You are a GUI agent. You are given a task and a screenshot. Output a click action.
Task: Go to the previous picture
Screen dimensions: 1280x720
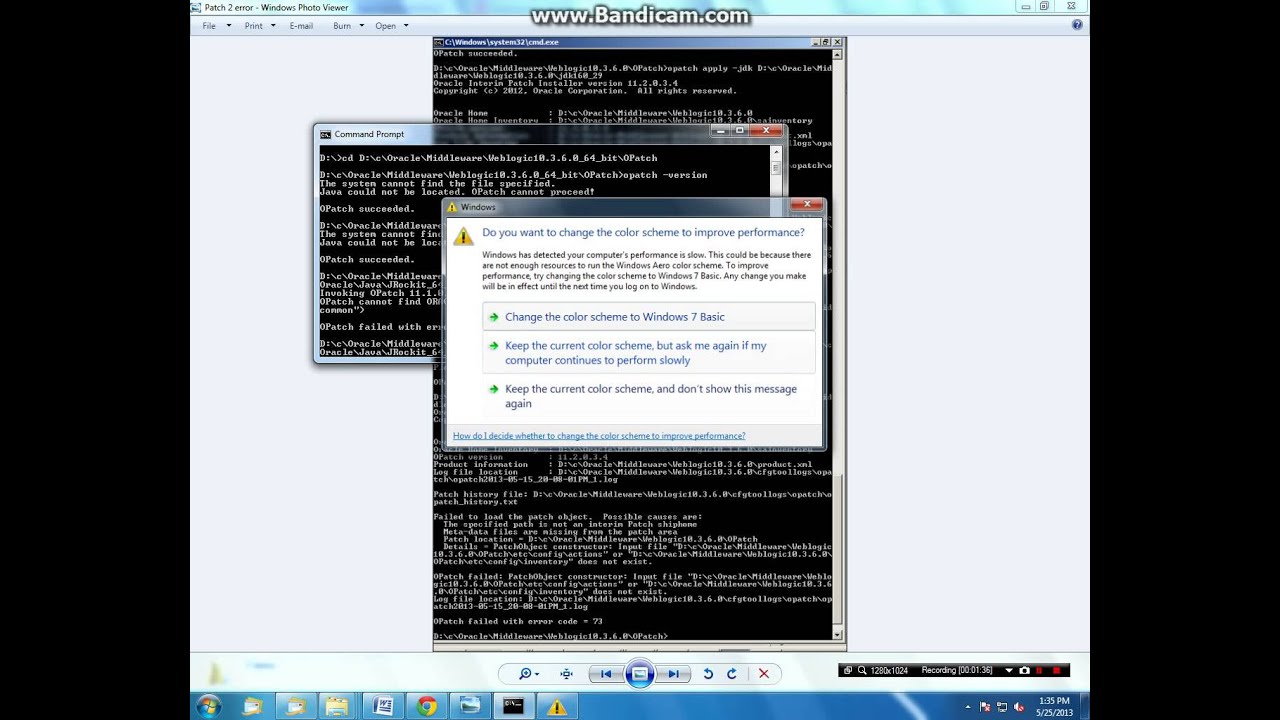(x=606, y=674)
